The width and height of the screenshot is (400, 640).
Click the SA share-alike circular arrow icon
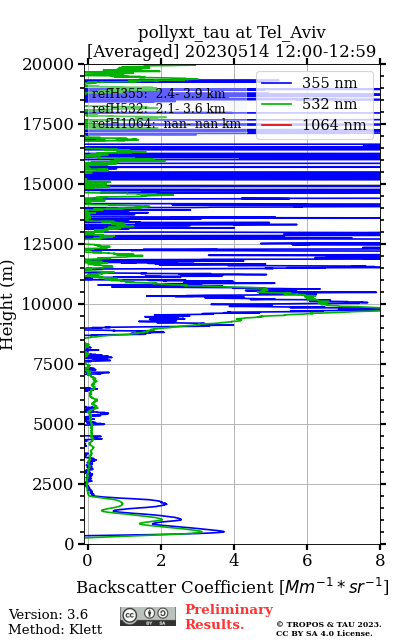coord(163,613)
